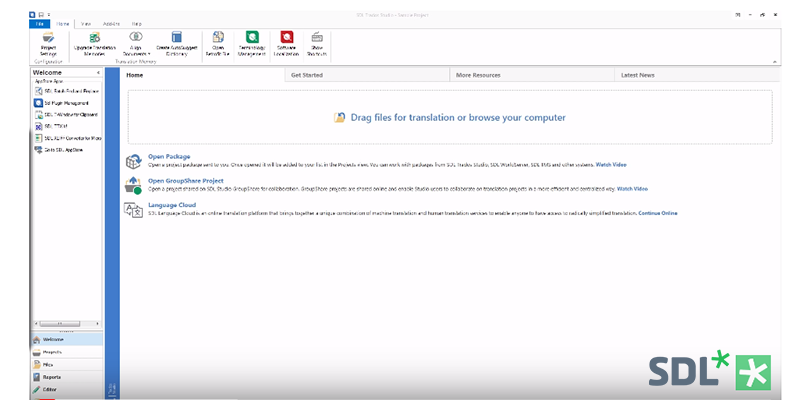
Task: Open the Add-Ins ribbon tab
Action: tap(111, 22)
